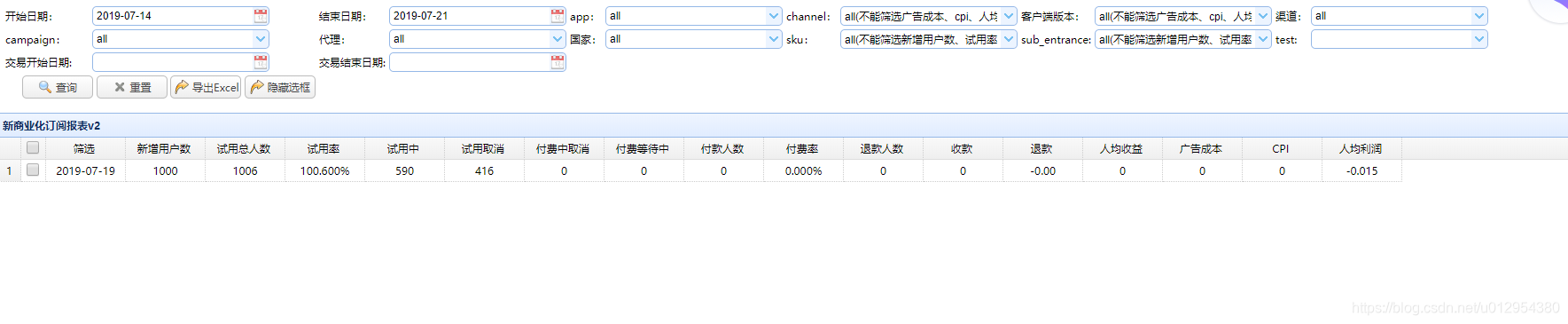Select the 2019-07-19 date cell
The height and width of the screenshot is (324, 1568).
(85, 170)
